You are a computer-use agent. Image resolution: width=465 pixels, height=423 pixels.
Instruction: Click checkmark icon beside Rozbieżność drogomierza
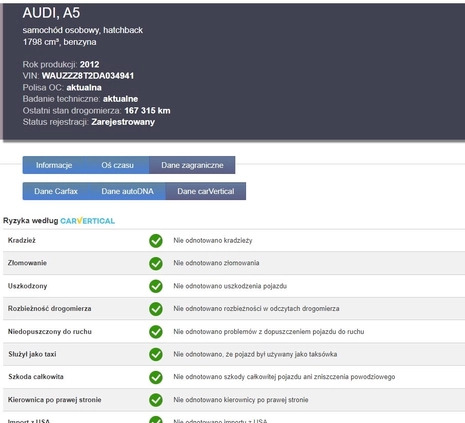156,309
